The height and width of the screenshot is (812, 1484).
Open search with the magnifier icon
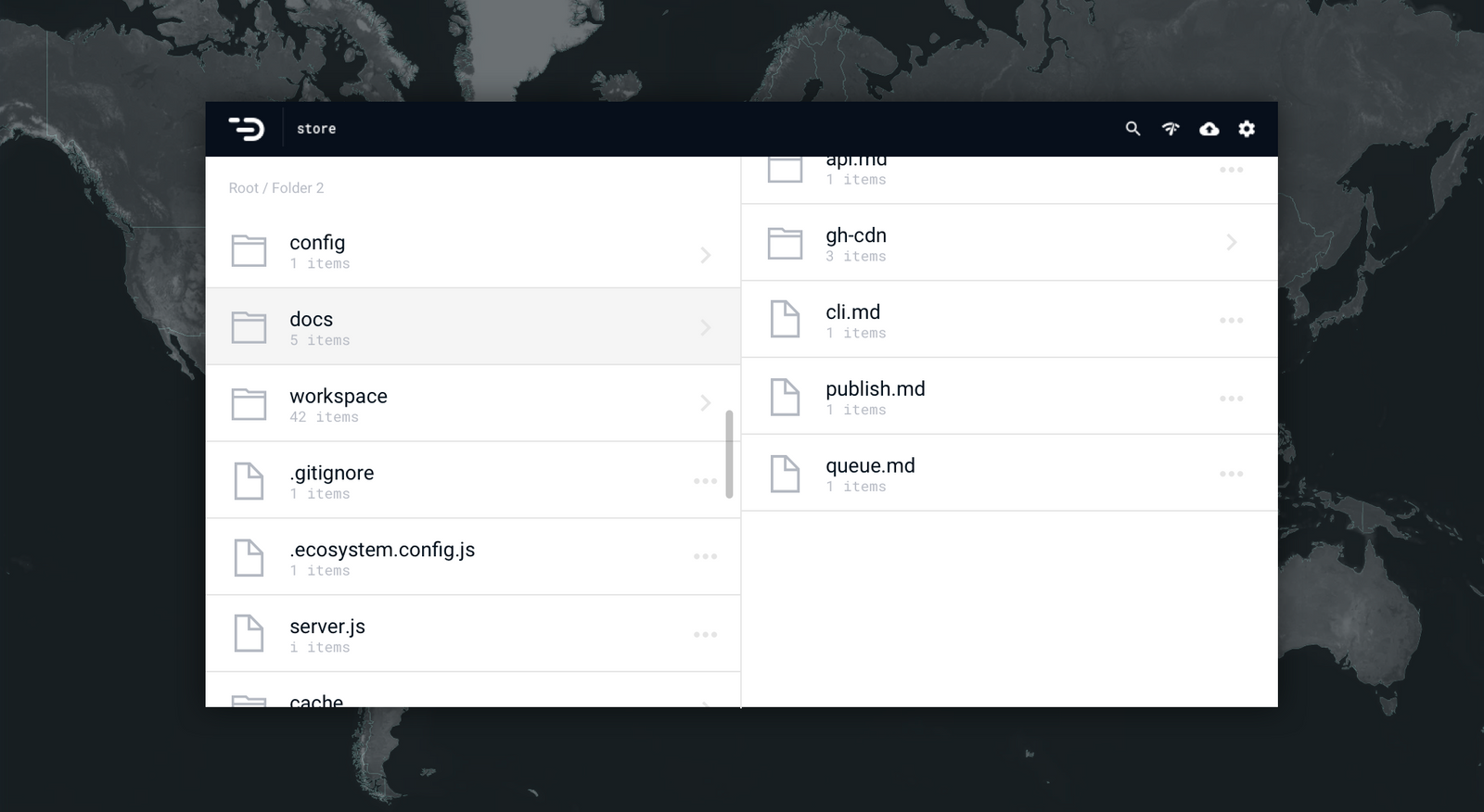pos(1132,129)
